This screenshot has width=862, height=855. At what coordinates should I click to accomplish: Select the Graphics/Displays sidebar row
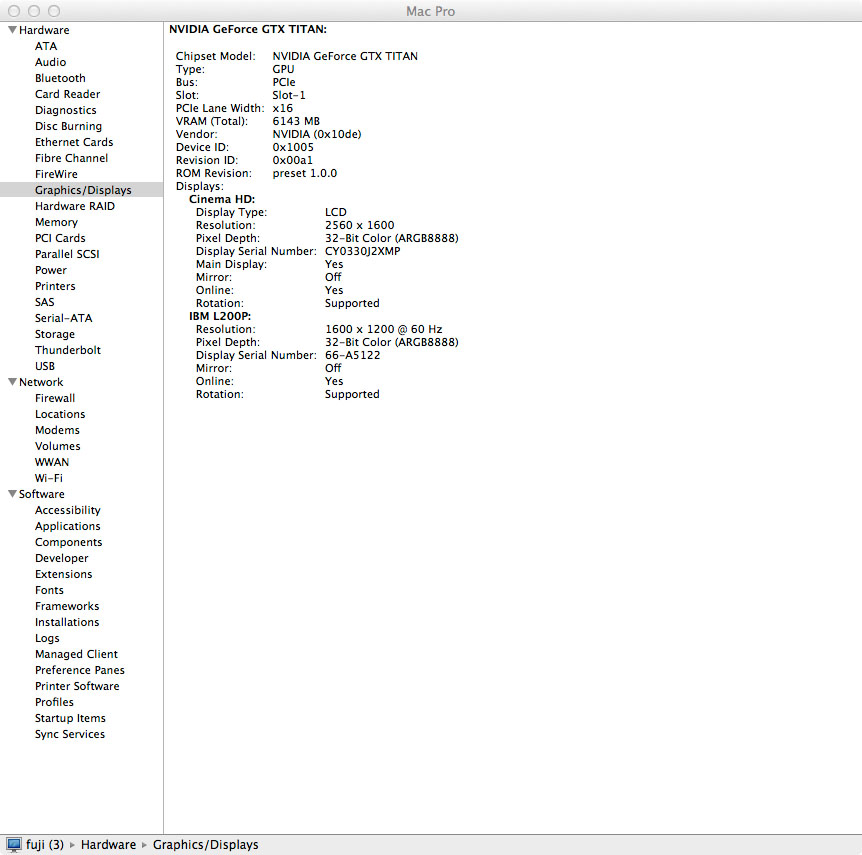[81, 190]
